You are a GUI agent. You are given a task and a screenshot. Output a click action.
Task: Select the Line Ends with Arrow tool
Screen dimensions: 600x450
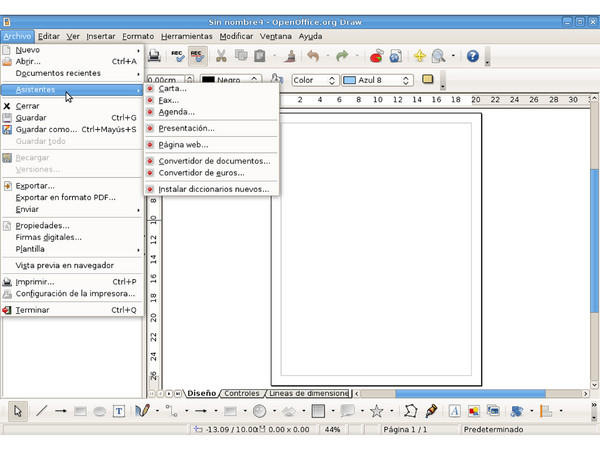point(60,411)
